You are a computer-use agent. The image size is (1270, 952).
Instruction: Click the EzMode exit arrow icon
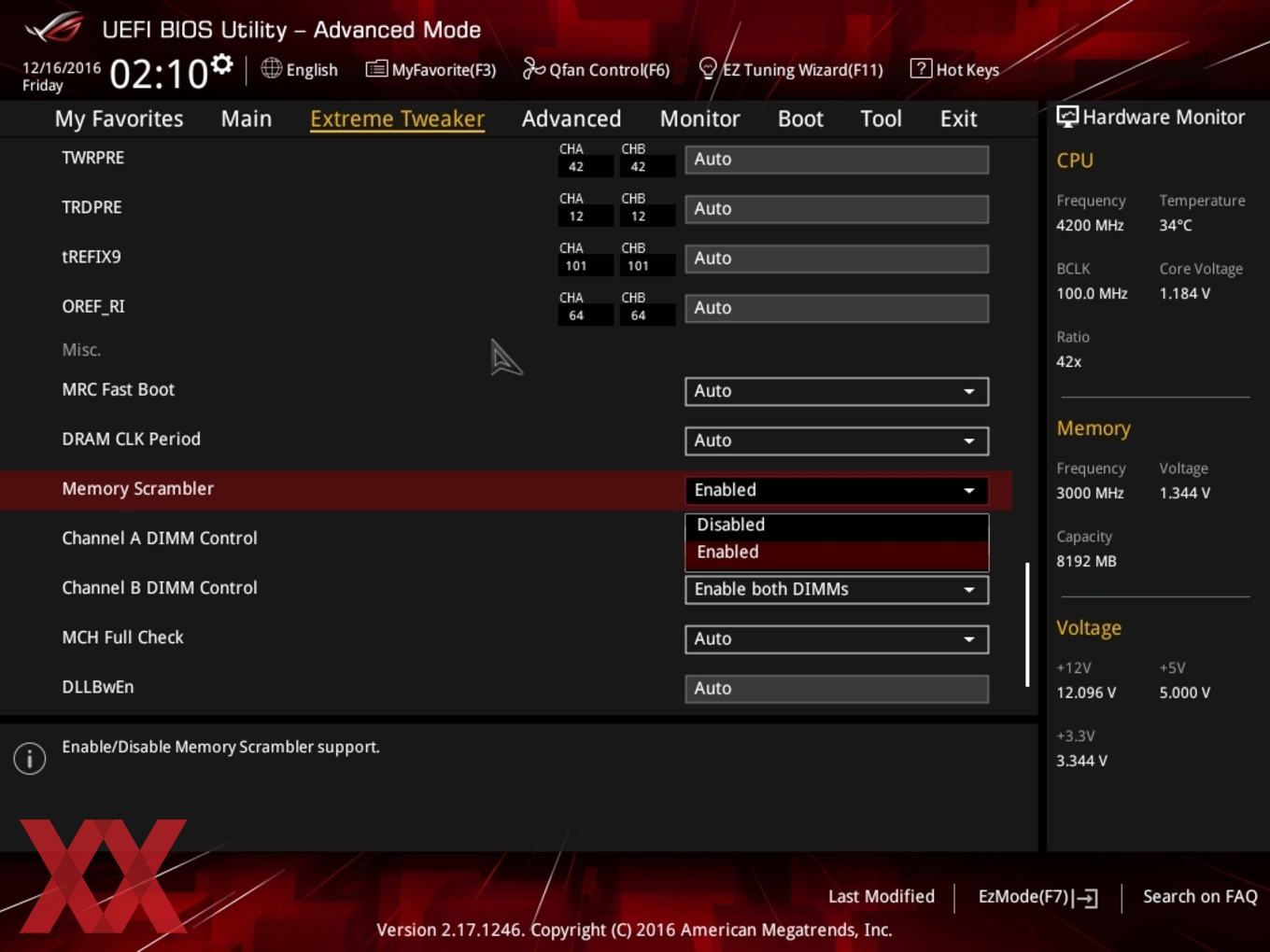pyautogui.click(x=1085, y=898)
